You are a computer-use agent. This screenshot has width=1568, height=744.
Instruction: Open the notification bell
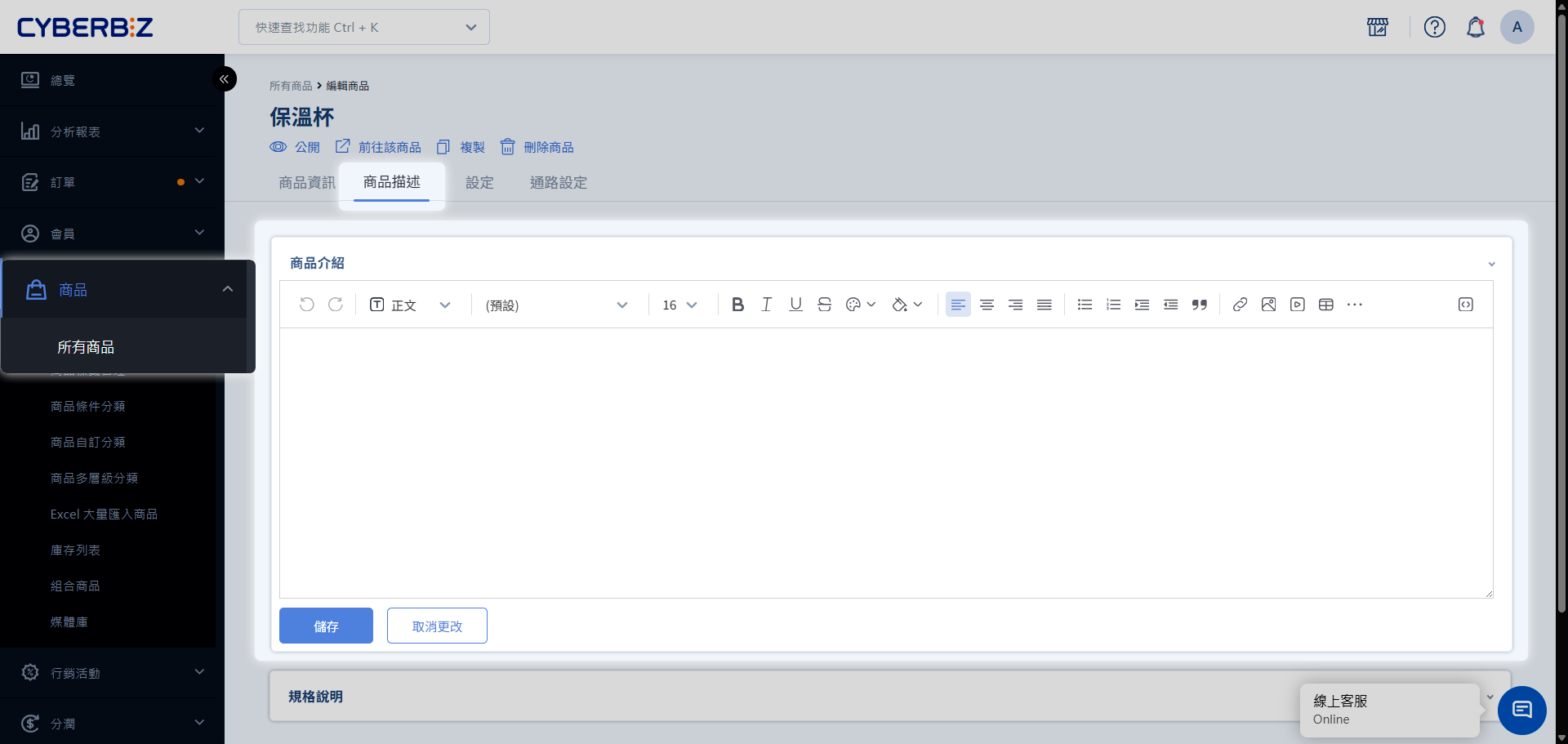pos(1475,27)
